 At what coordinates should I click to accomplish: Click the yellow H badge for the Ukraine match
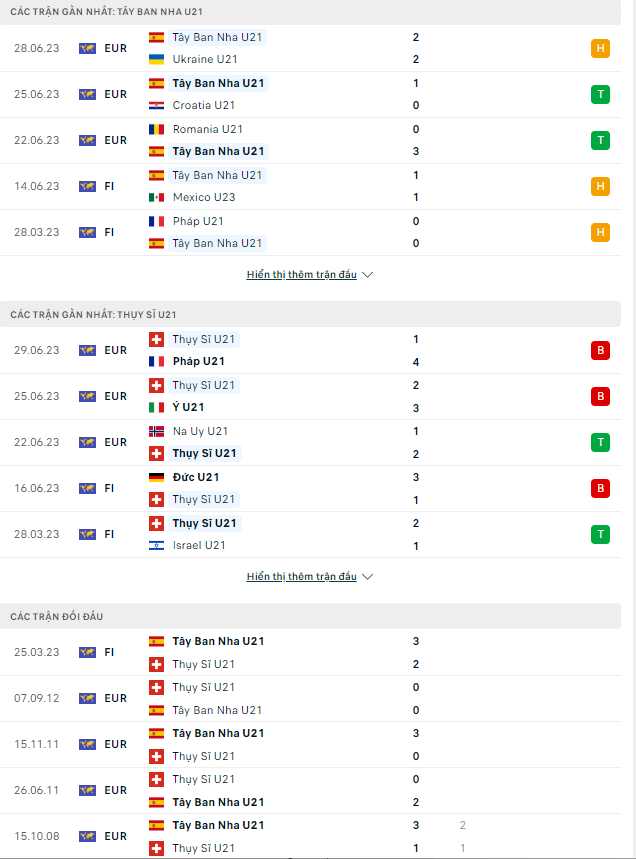coord(600,48)
